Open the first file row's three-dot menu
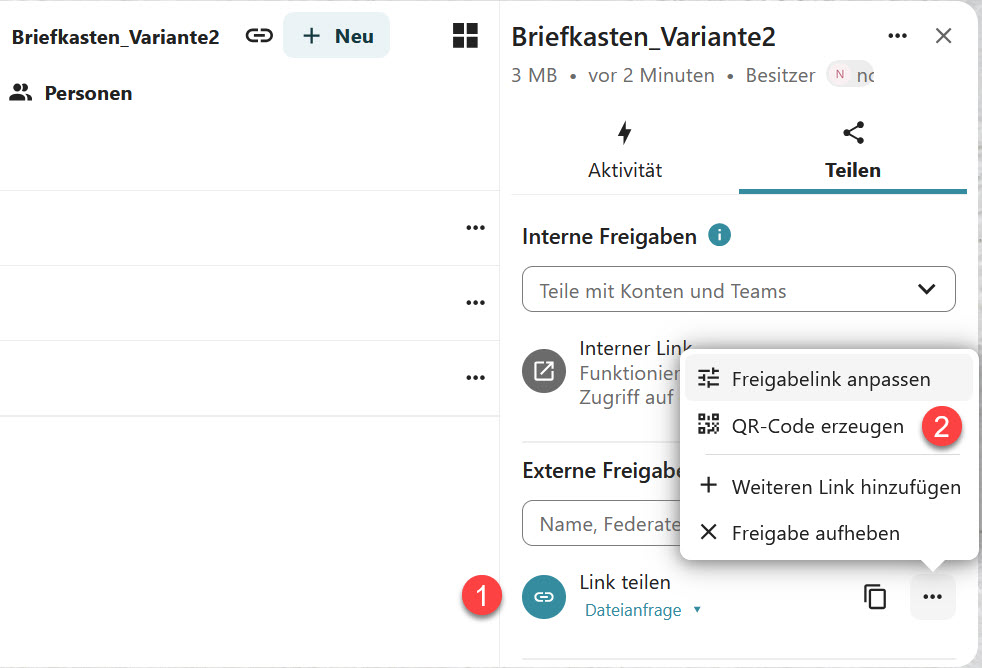 475,228
